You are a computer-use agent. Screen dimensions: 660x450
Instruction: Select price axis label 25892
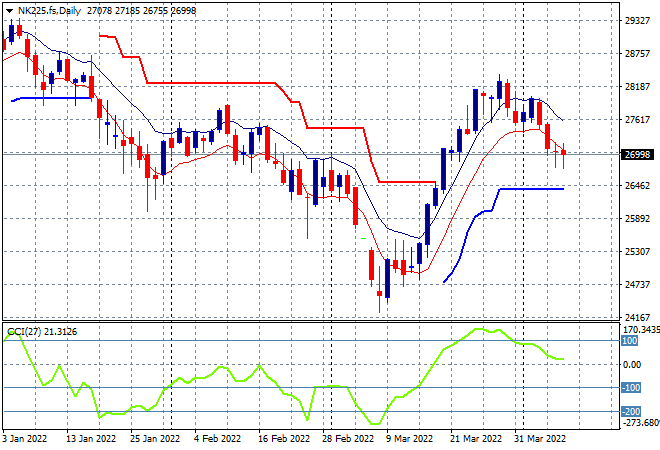[x=637, y=218]
